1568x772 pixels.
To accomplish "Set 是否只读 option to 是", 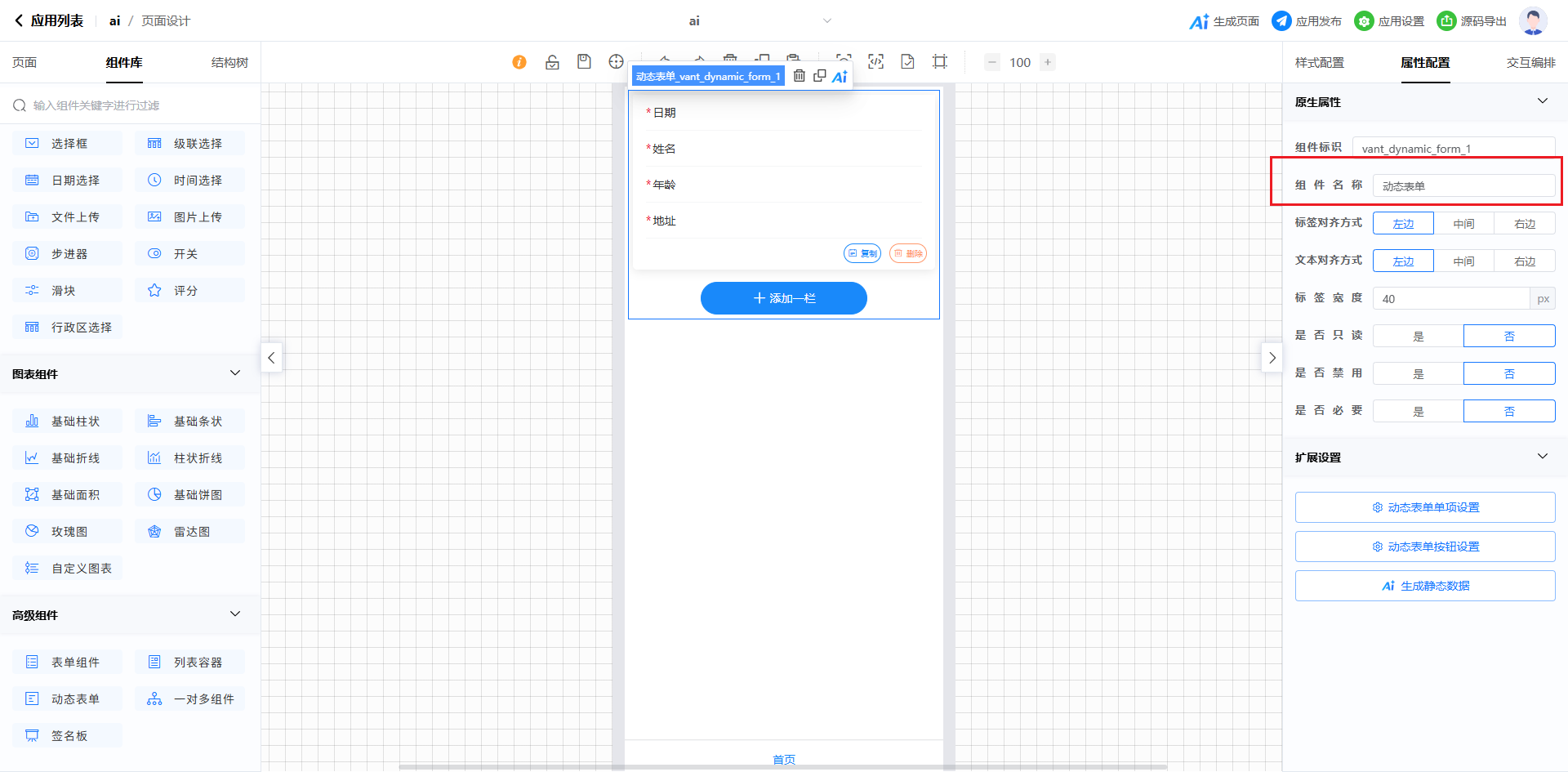I will click(1418, 337).
